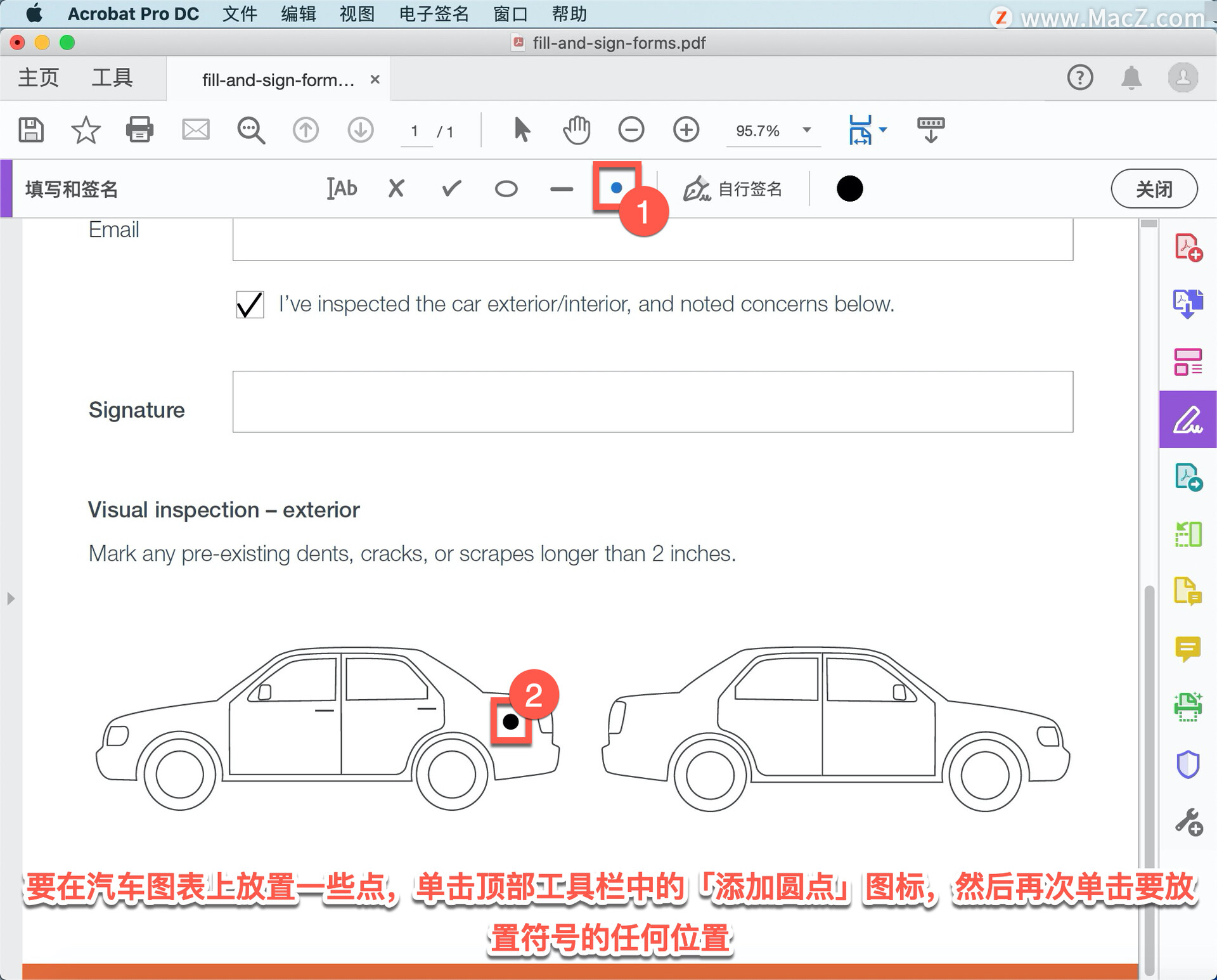Open the 窗口 menu
Viewport: 1217px width, 980px height.
click(511, 13)
